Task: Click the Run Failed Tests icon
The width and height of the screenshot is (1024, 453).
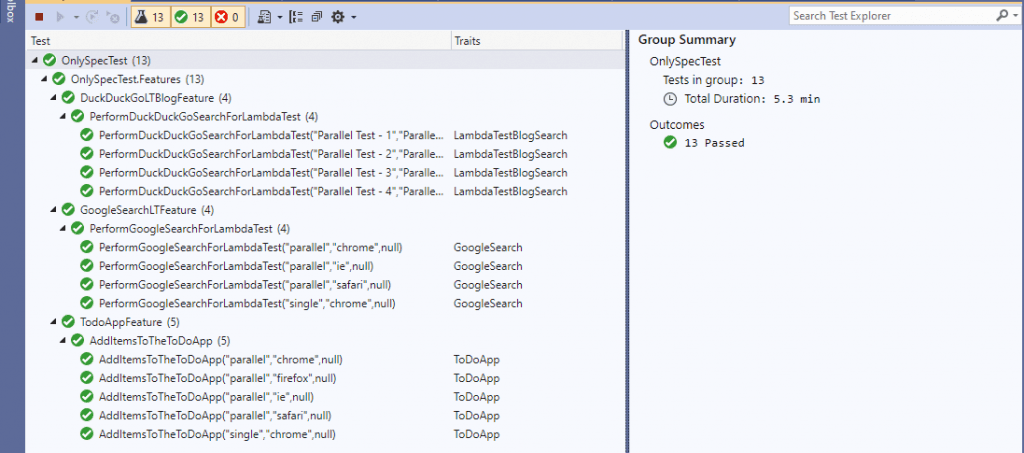Action: point(112,17)
